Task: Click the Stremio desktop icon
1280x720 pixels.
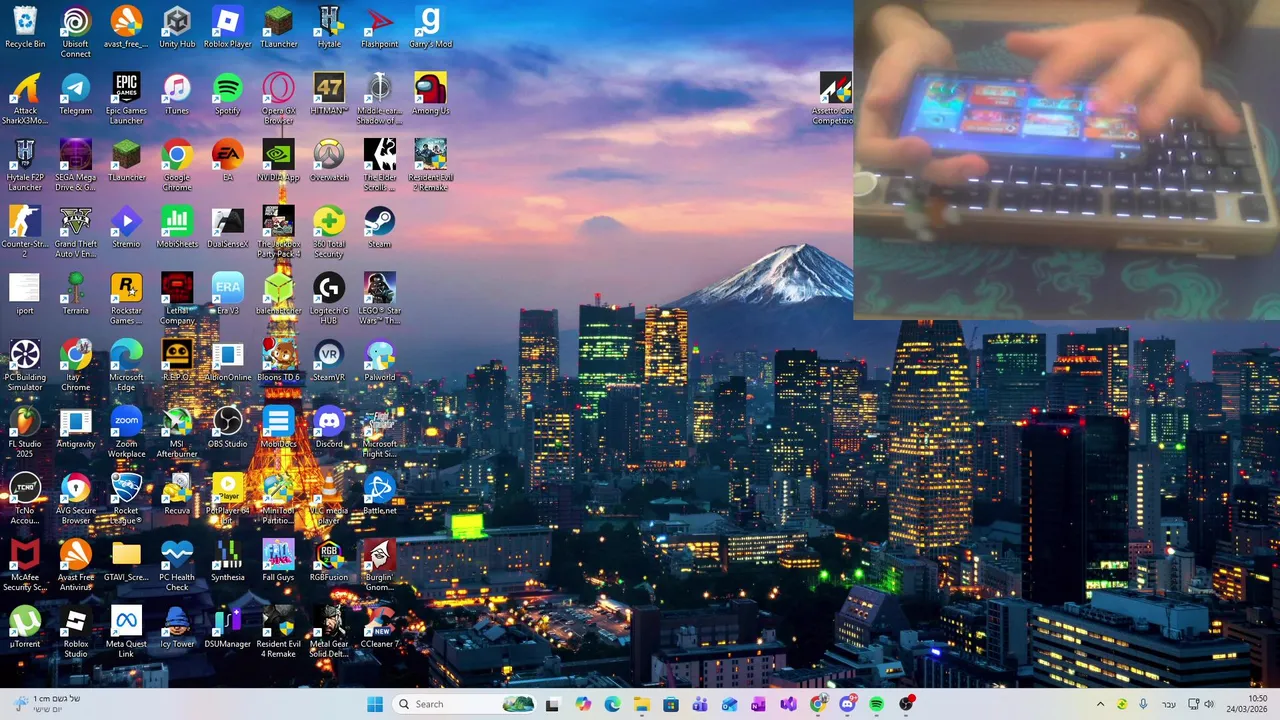Action: tap(126, 227)
